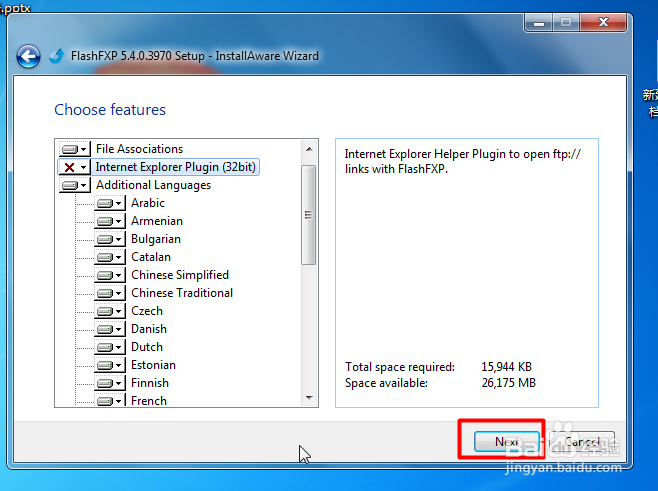Open Bulgarian language install dropdown
658x491 pixels.
110,239
